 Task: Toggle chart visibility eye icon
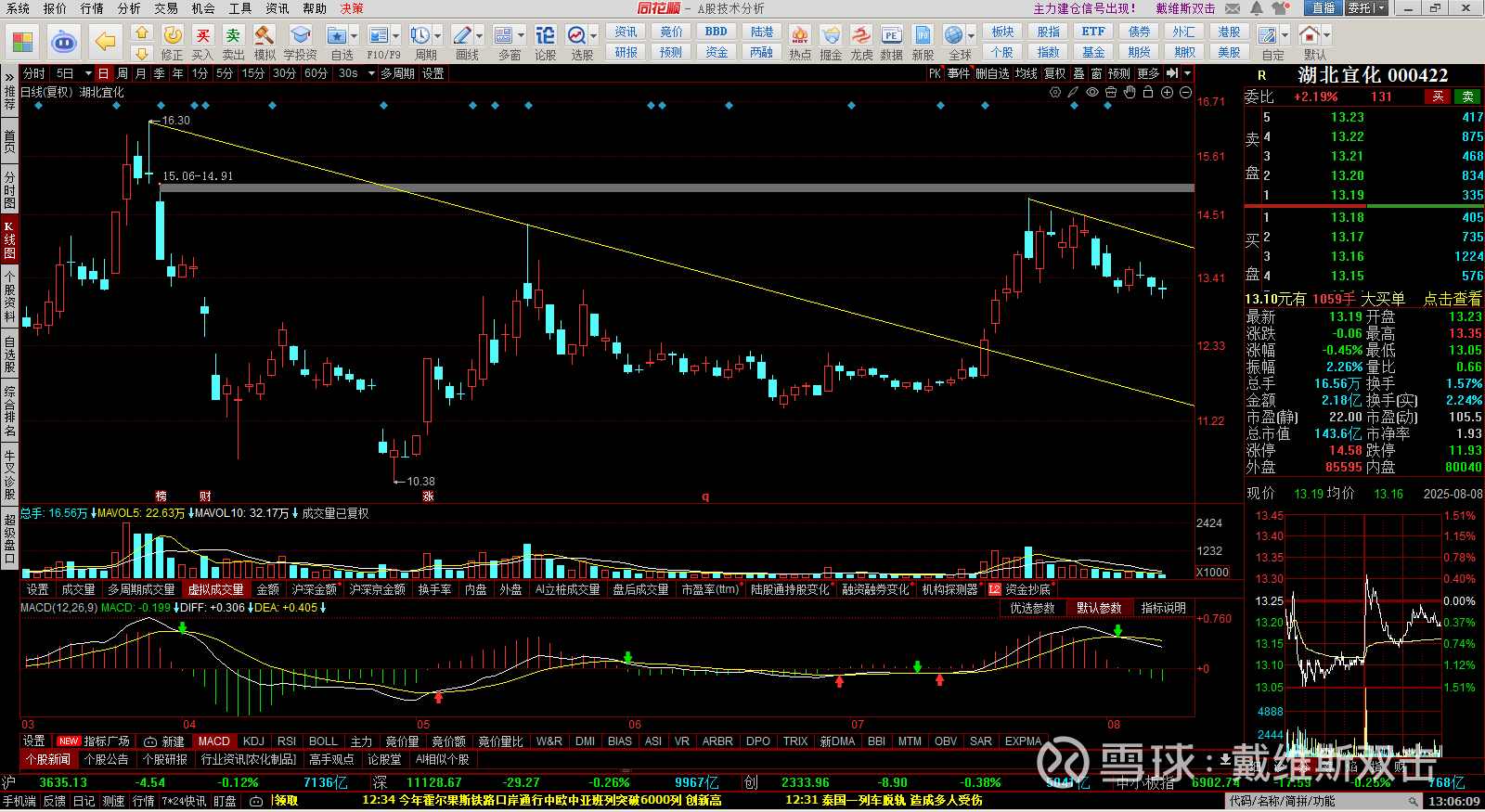pos(1092,92)
